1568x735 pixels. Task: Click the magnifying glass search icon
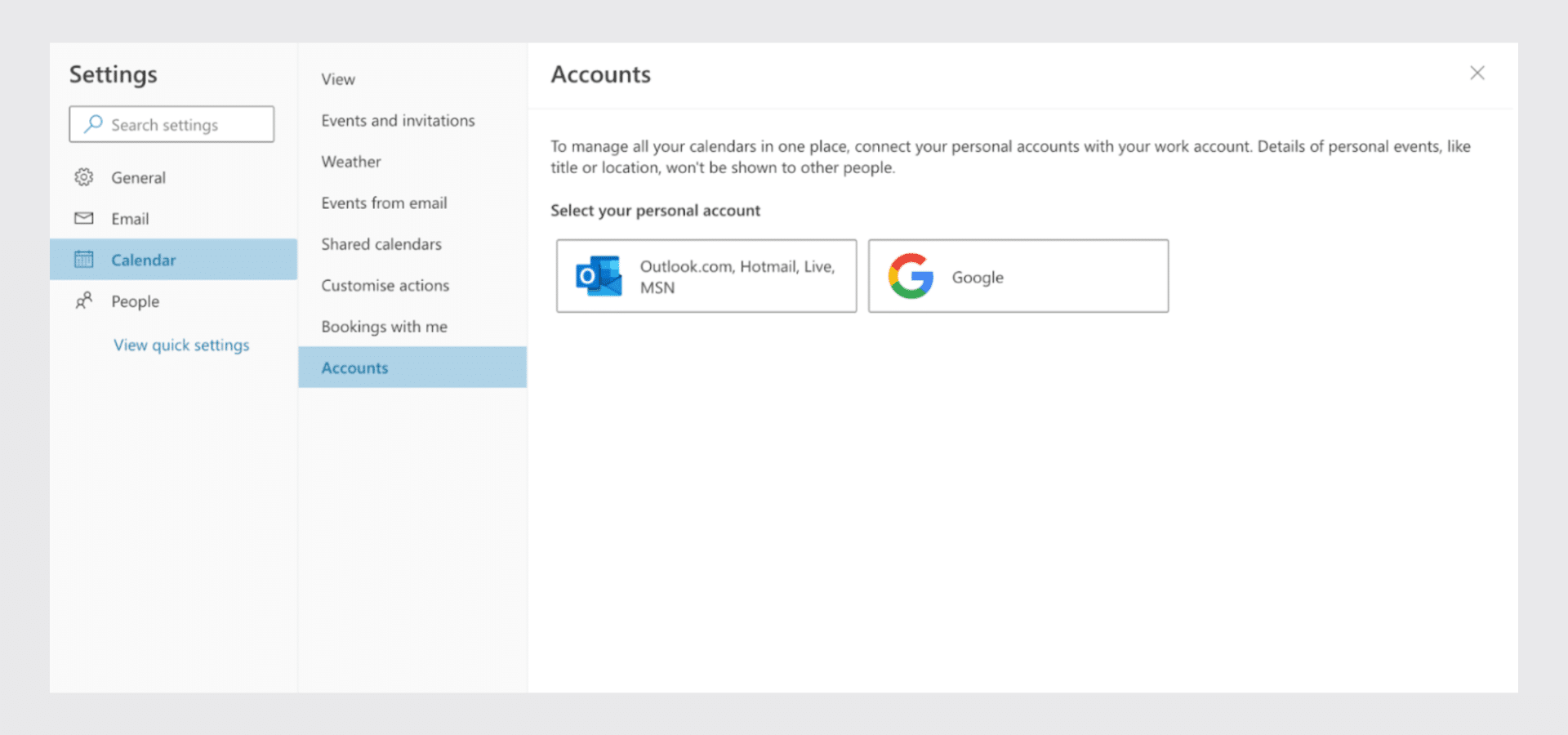click(94, 124)
